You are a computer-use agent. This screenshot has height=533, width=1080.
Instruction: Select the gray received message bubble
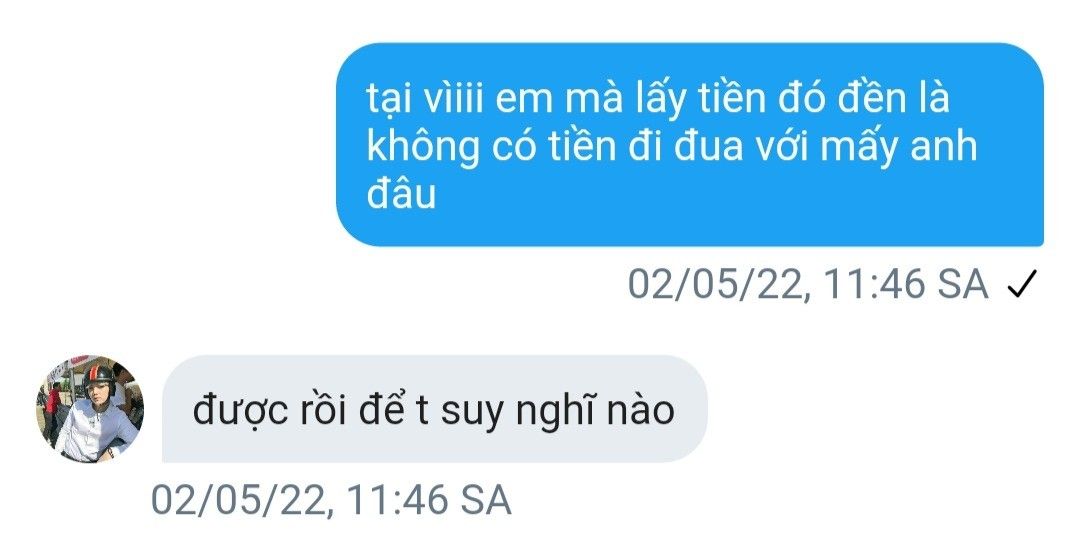click(435, 409)
